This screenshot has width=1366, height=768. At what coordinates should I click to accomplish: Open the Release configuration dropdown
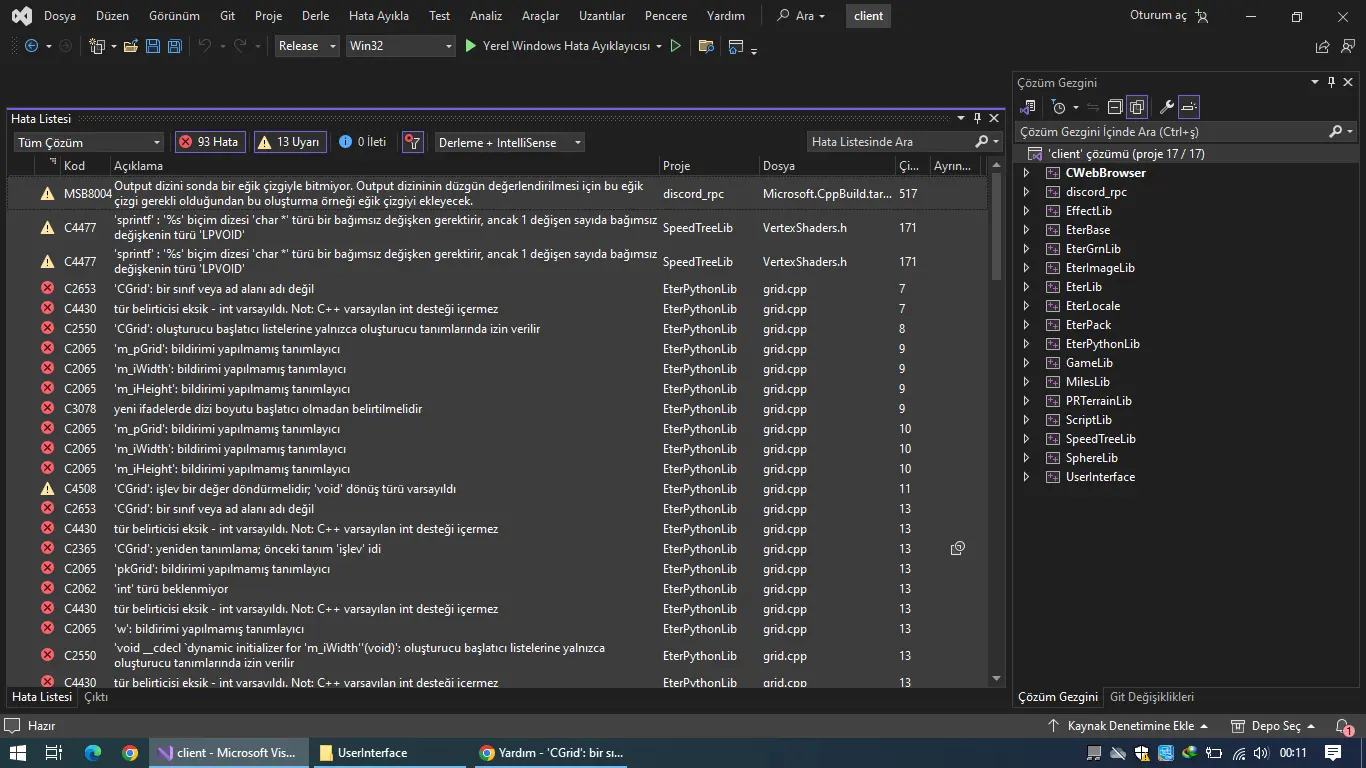[307, 46]
